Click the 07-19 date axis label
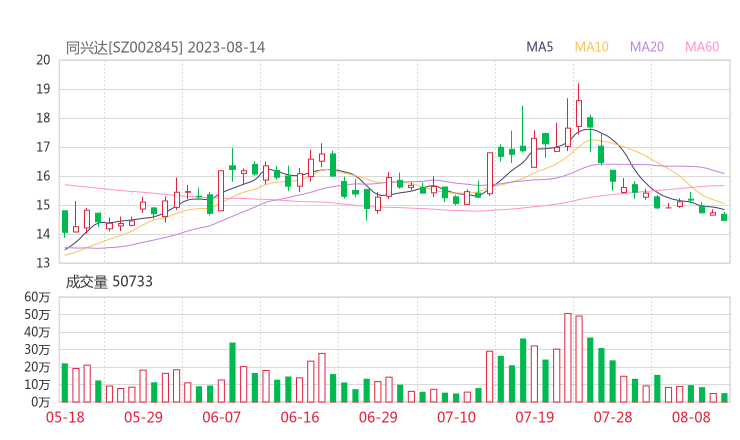The width and height of the screenshot is (740, 440). (x=534, y=417)
